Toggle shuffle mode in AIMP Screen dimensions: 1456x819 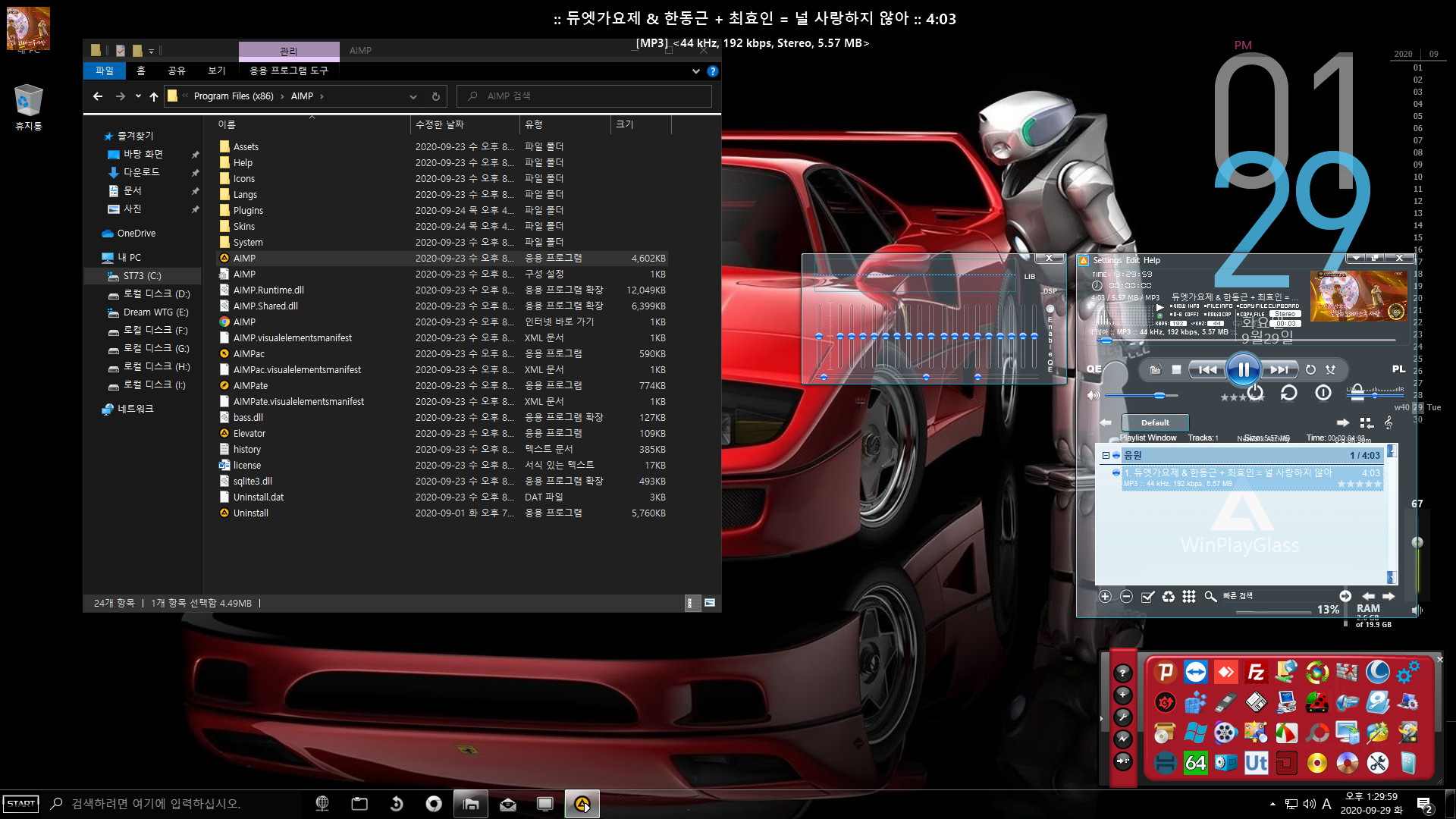coord(1331,369)
